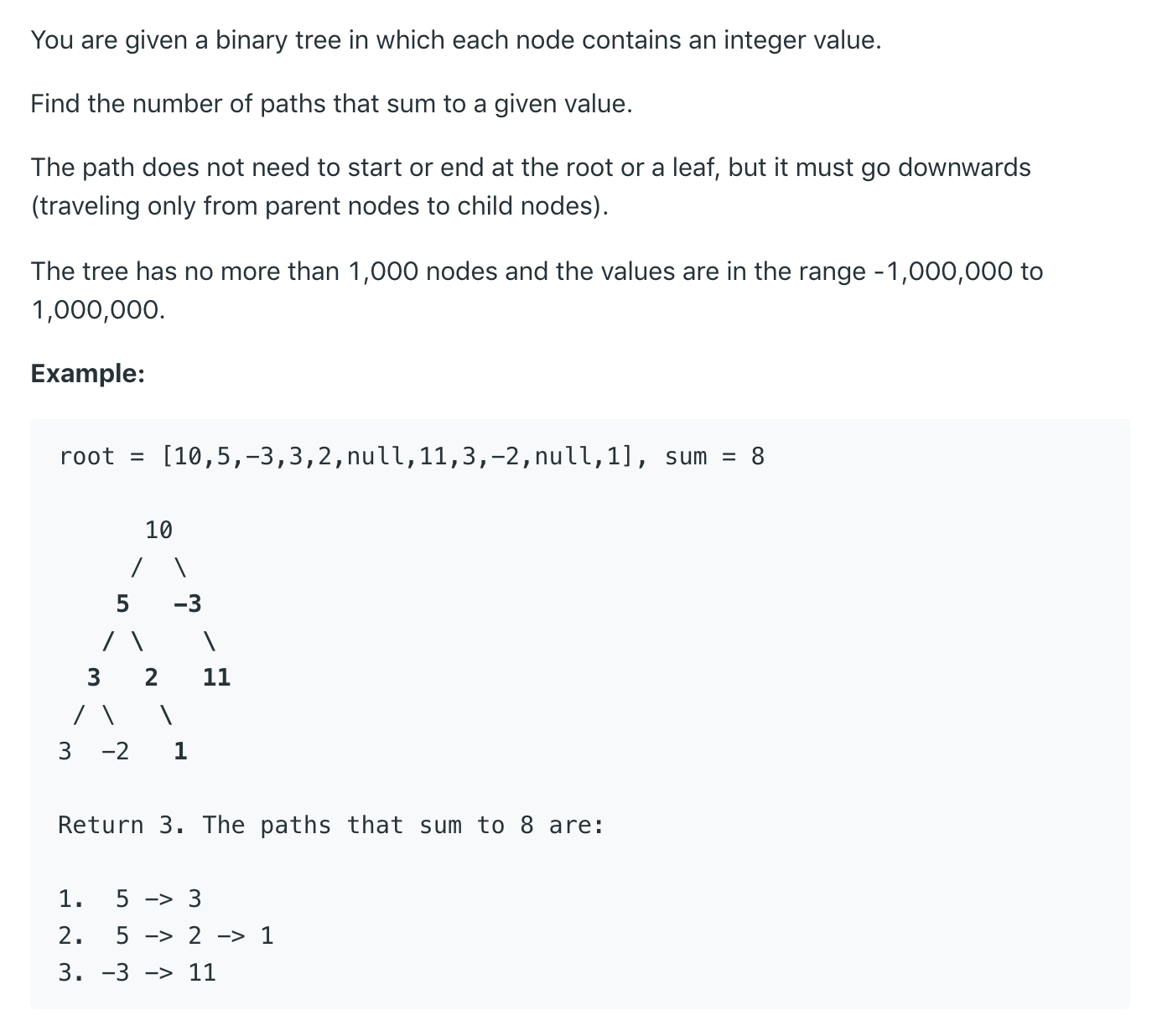1157x1036 pixels.
Task: Click the bold 'Example:' heading
Action: [88, 373]
